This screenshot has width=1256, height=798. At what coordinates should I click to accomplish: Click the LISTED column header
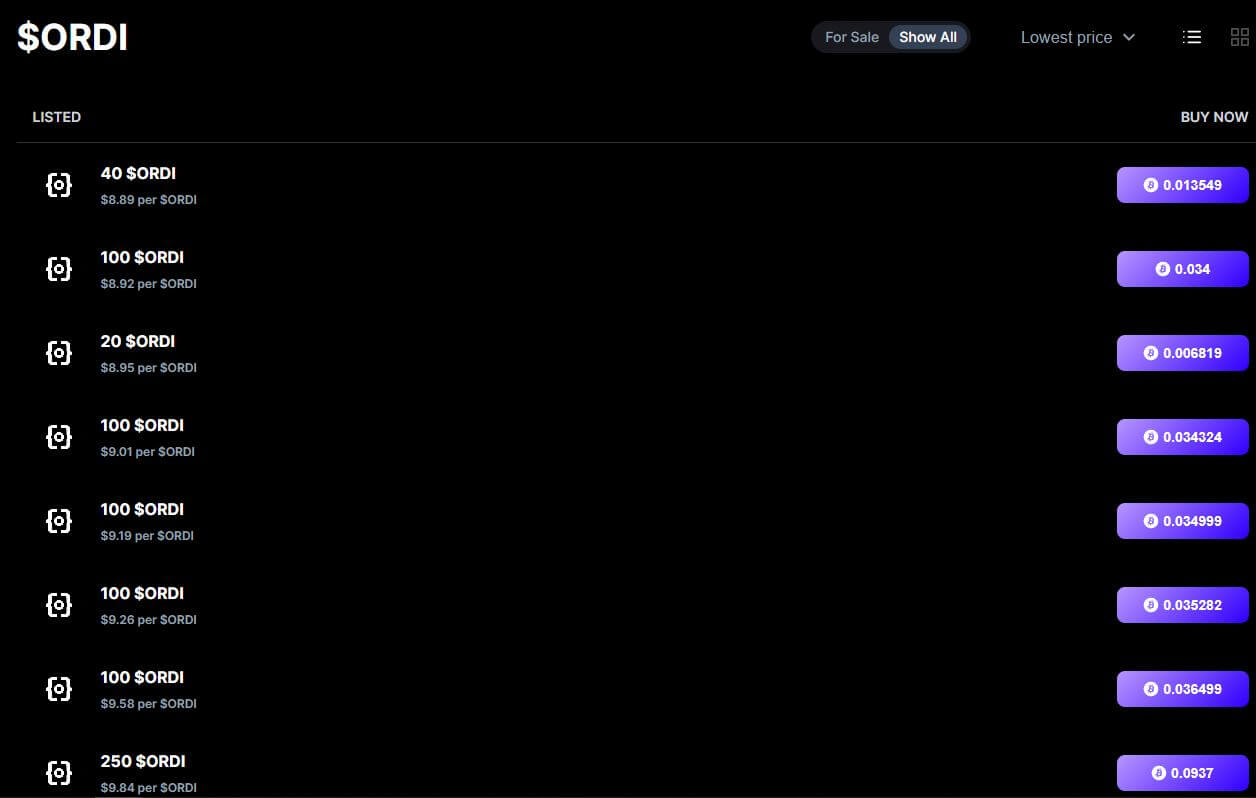pos(56,117)
